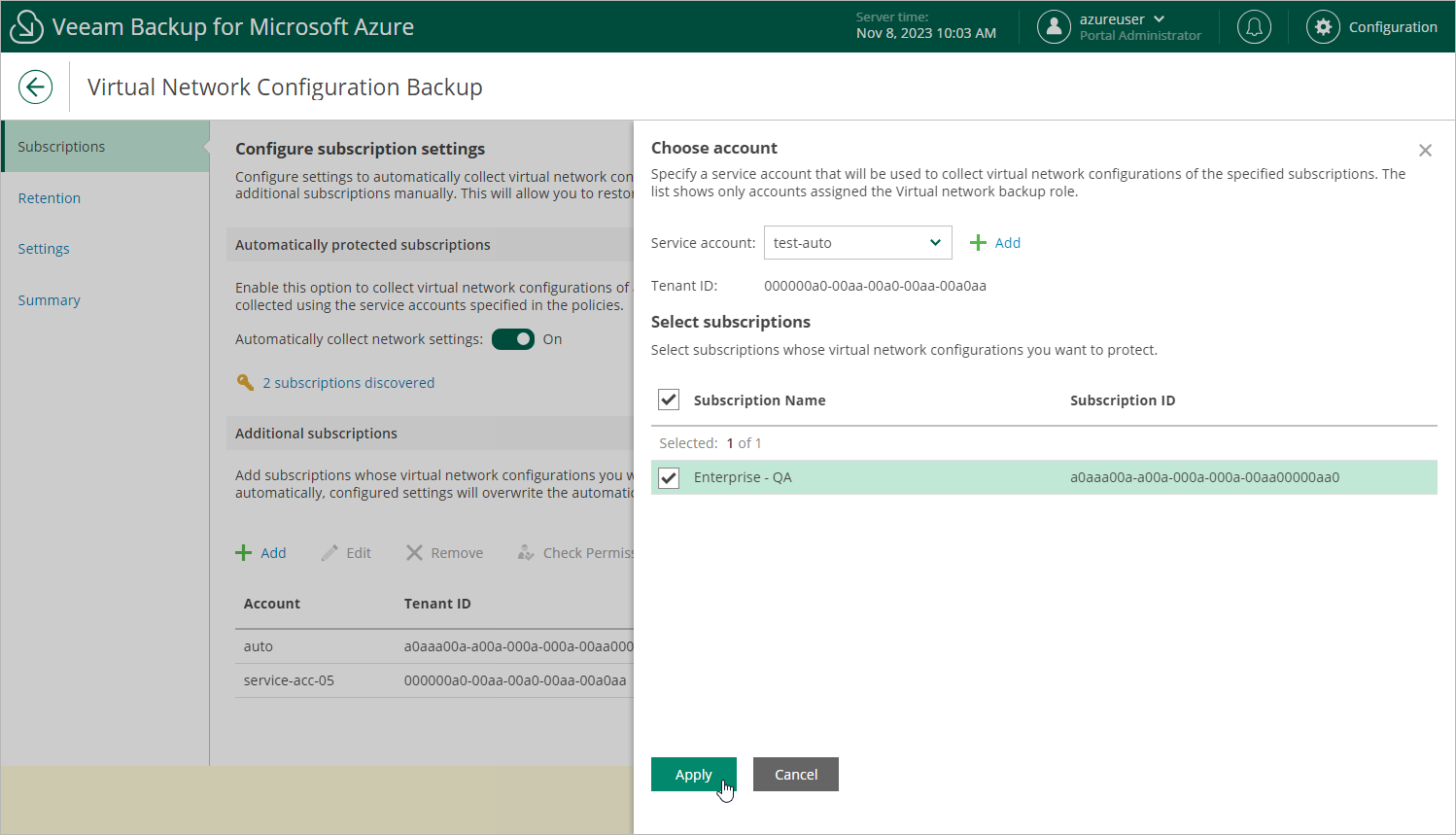Click the plus icon next to Service account
Viewport: 1456px width, 835px height.
tap(979, 243)
